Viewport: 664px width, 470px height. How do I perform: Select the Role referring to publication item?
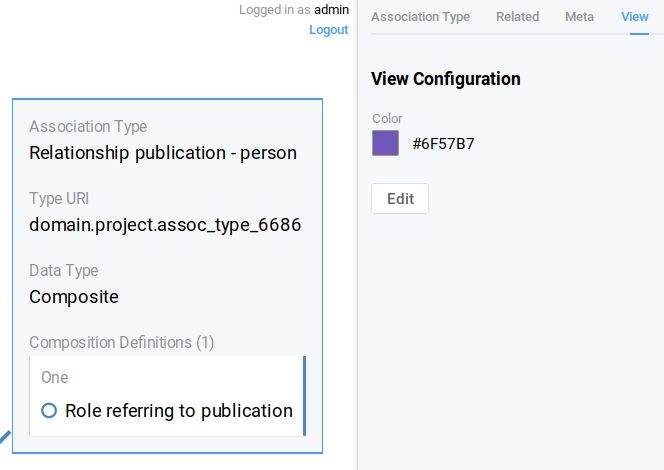[178, 411]
